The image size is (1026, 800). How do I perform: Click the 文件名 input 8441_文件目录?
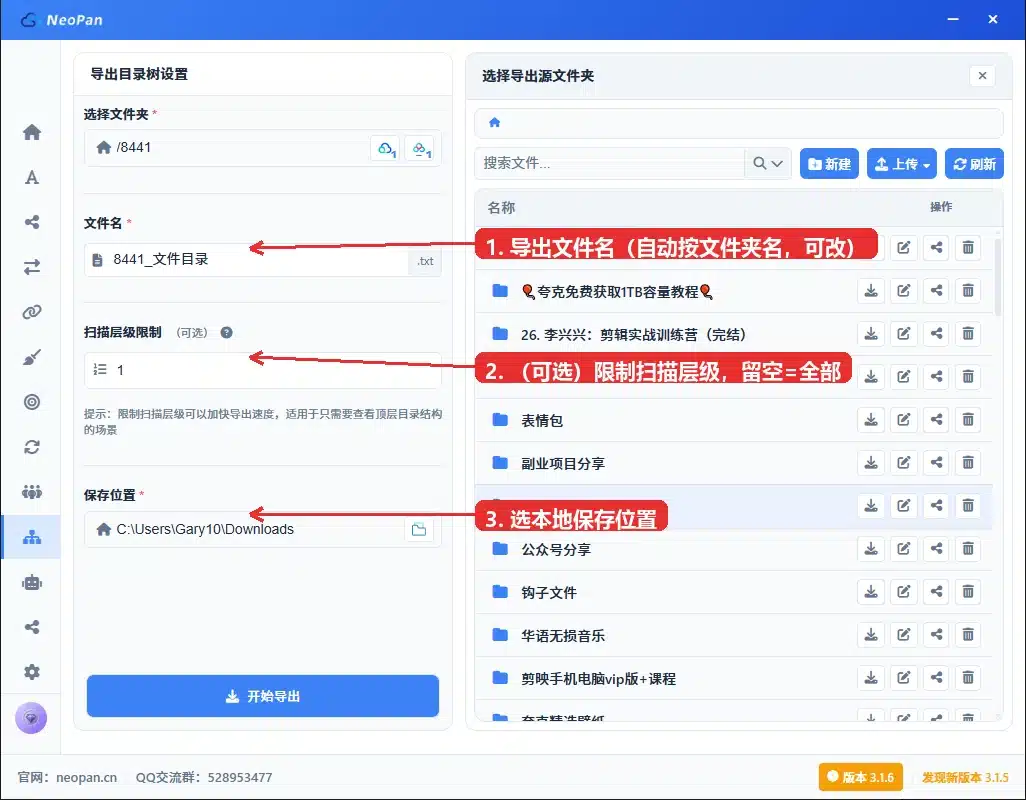[247, 260]
